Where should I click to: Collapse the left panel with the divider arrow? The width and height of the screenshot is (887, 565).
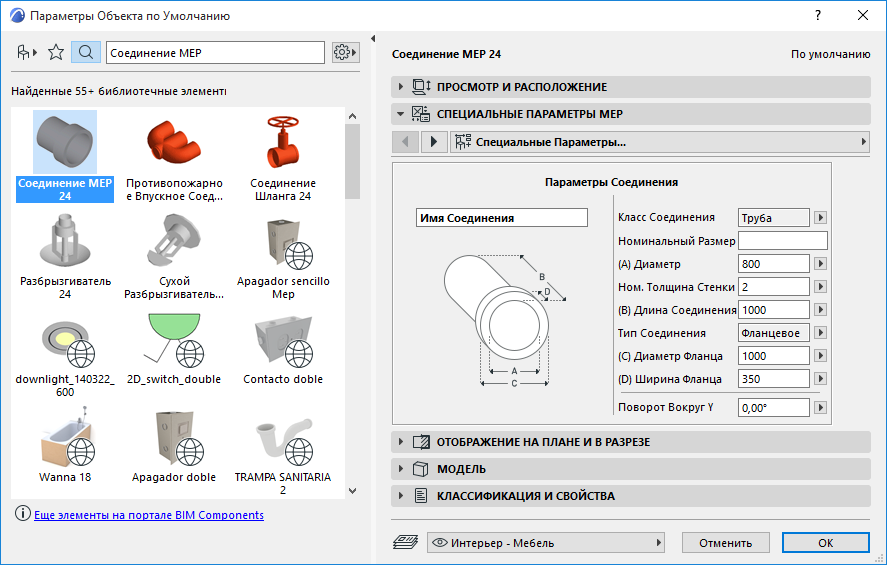click(x=373, y=38)
